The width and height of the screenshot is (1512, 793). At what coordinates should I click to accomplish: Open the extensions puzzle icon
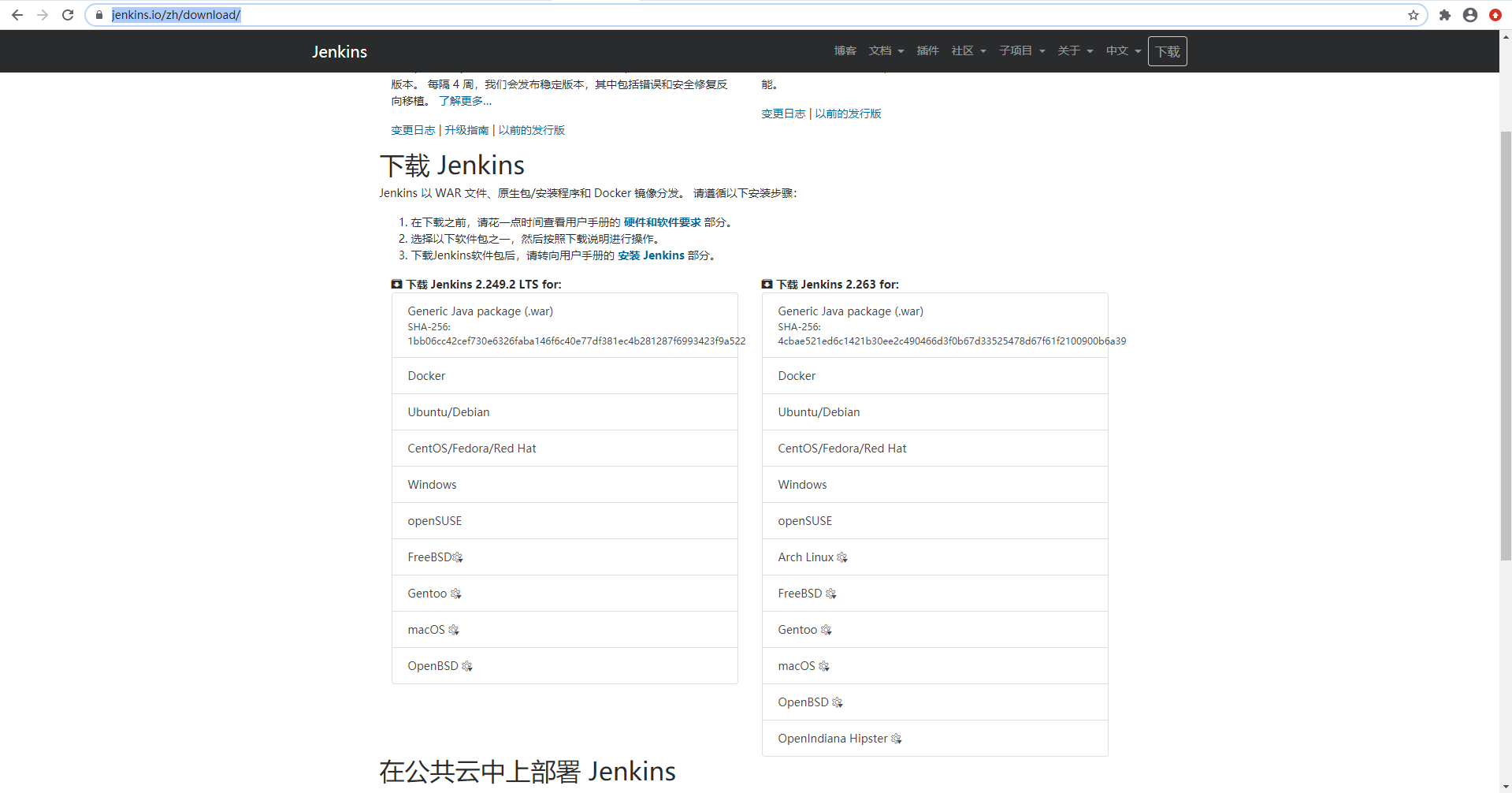(1445, 15)
